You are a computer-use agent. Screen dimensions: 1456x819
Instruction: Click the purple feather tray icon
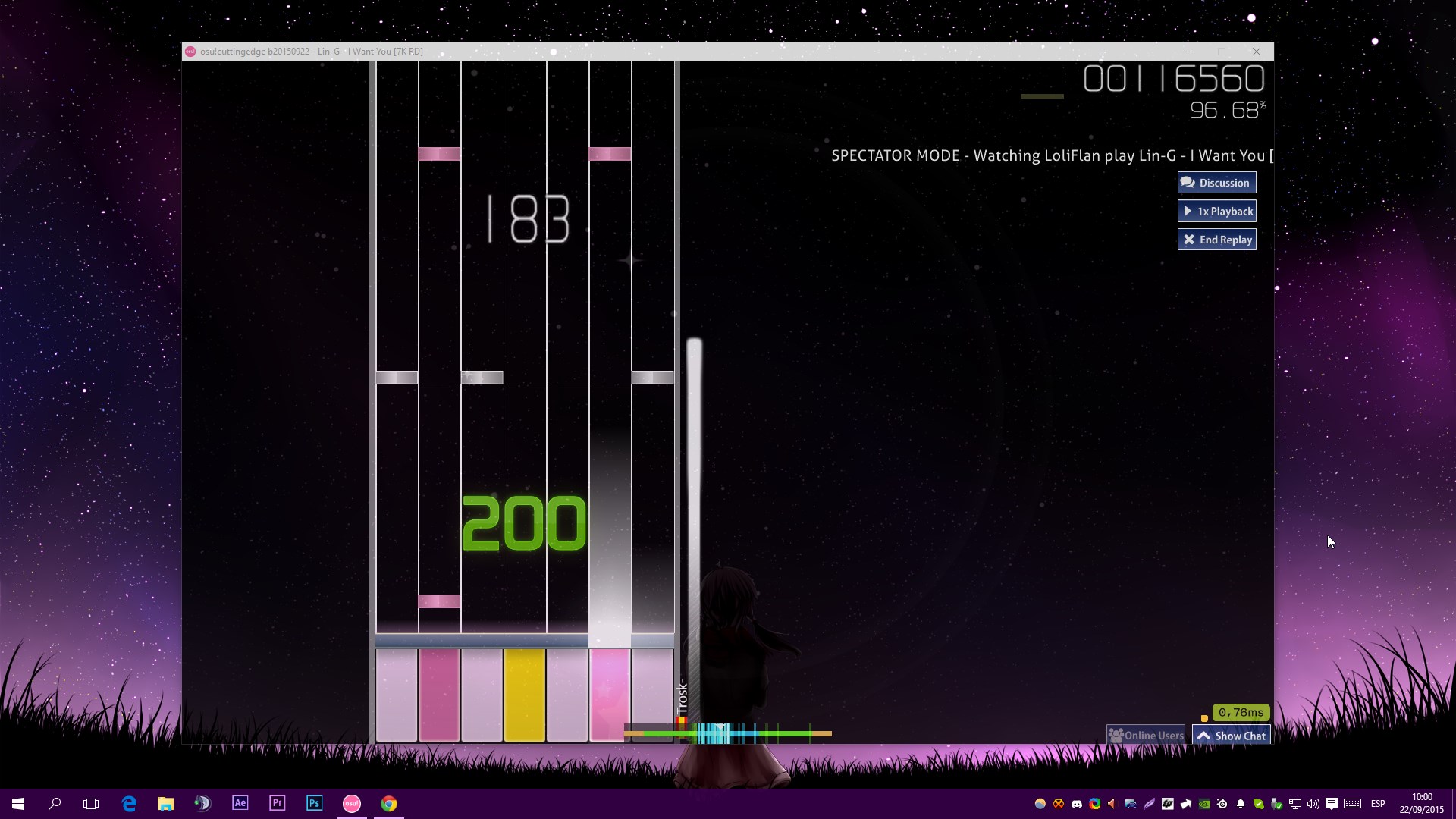(x=1150, y=804)
